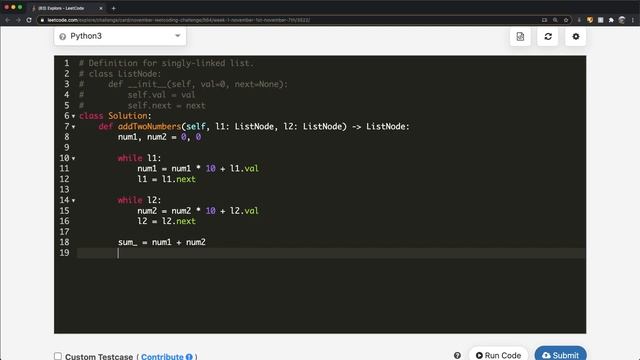This screenshot has height=360, width=640.
Task: Collapse the addTwoNumbers fold arrow on line 7
Action: (73, 127)
